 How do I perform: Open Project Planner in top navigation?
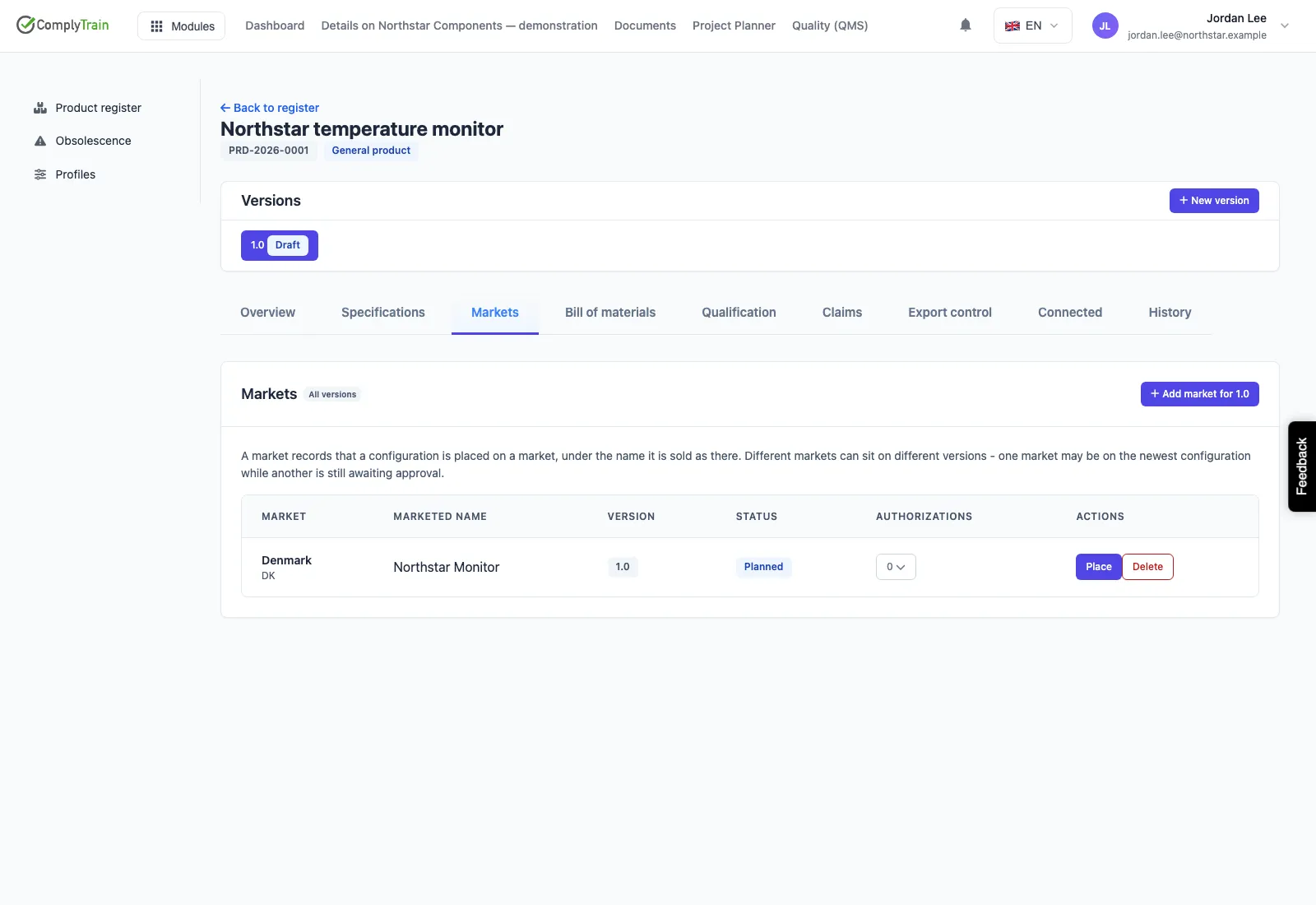[734, 26]
